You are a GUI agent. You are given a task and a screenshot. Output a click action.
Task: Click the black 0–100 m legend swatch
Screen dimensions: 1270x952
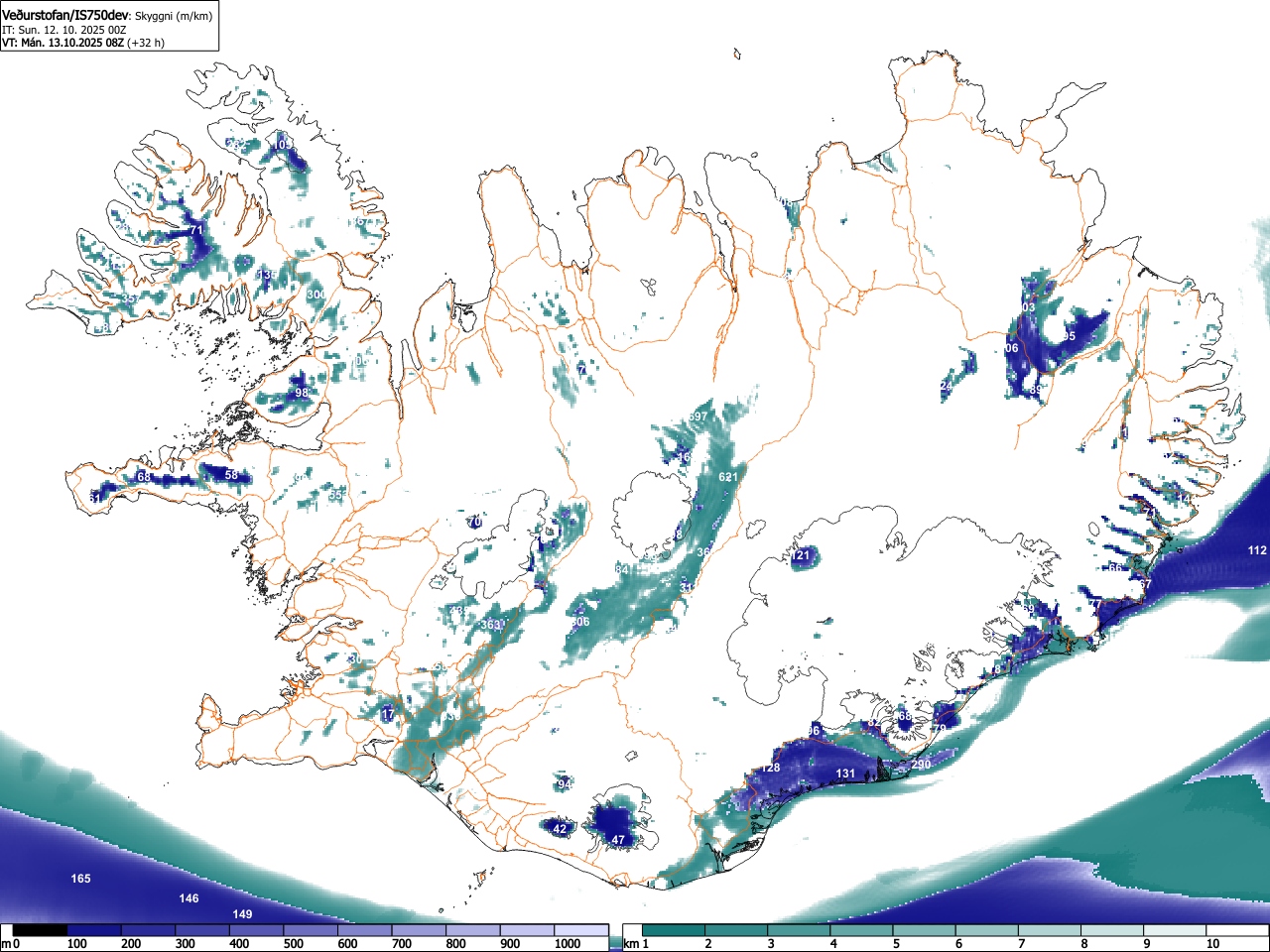click(x=41, y=930)
